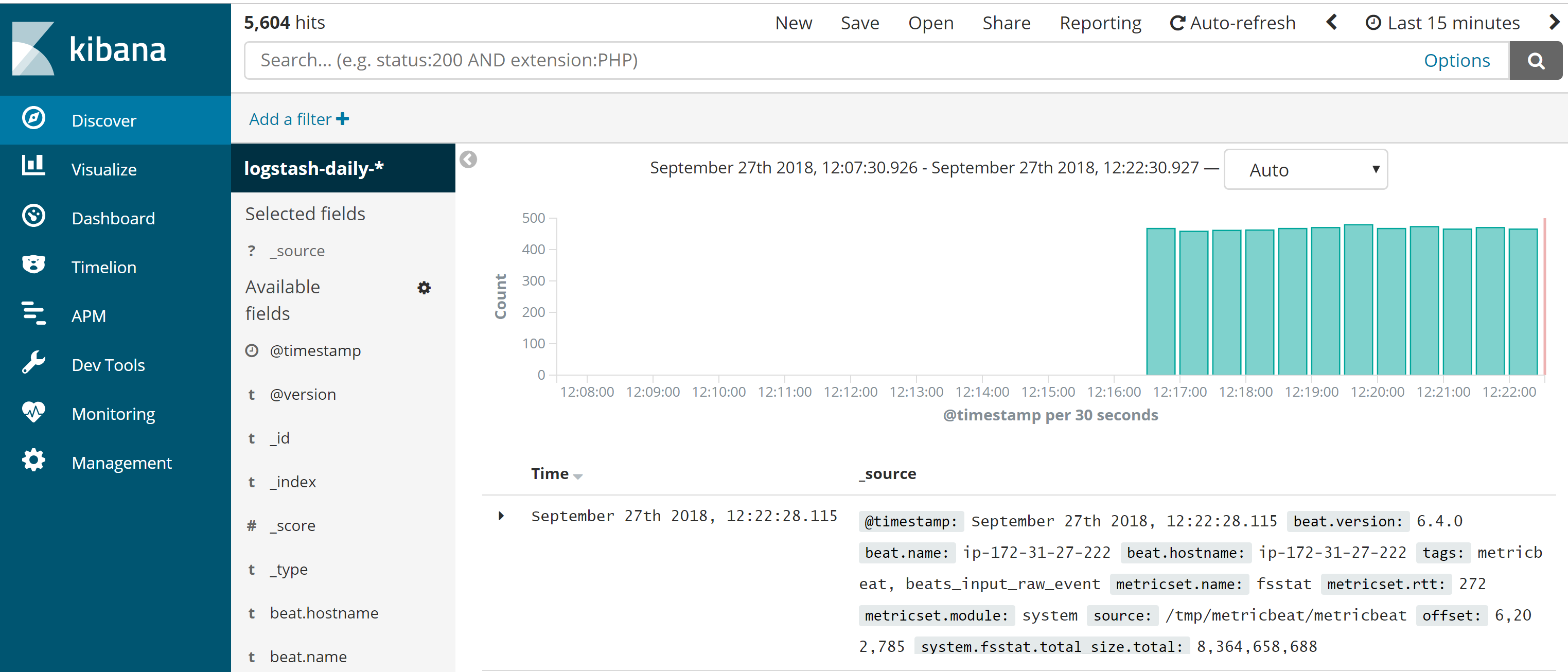Open Management gear icon
This screenshot has width=1568, height=672.
point(33,460)
